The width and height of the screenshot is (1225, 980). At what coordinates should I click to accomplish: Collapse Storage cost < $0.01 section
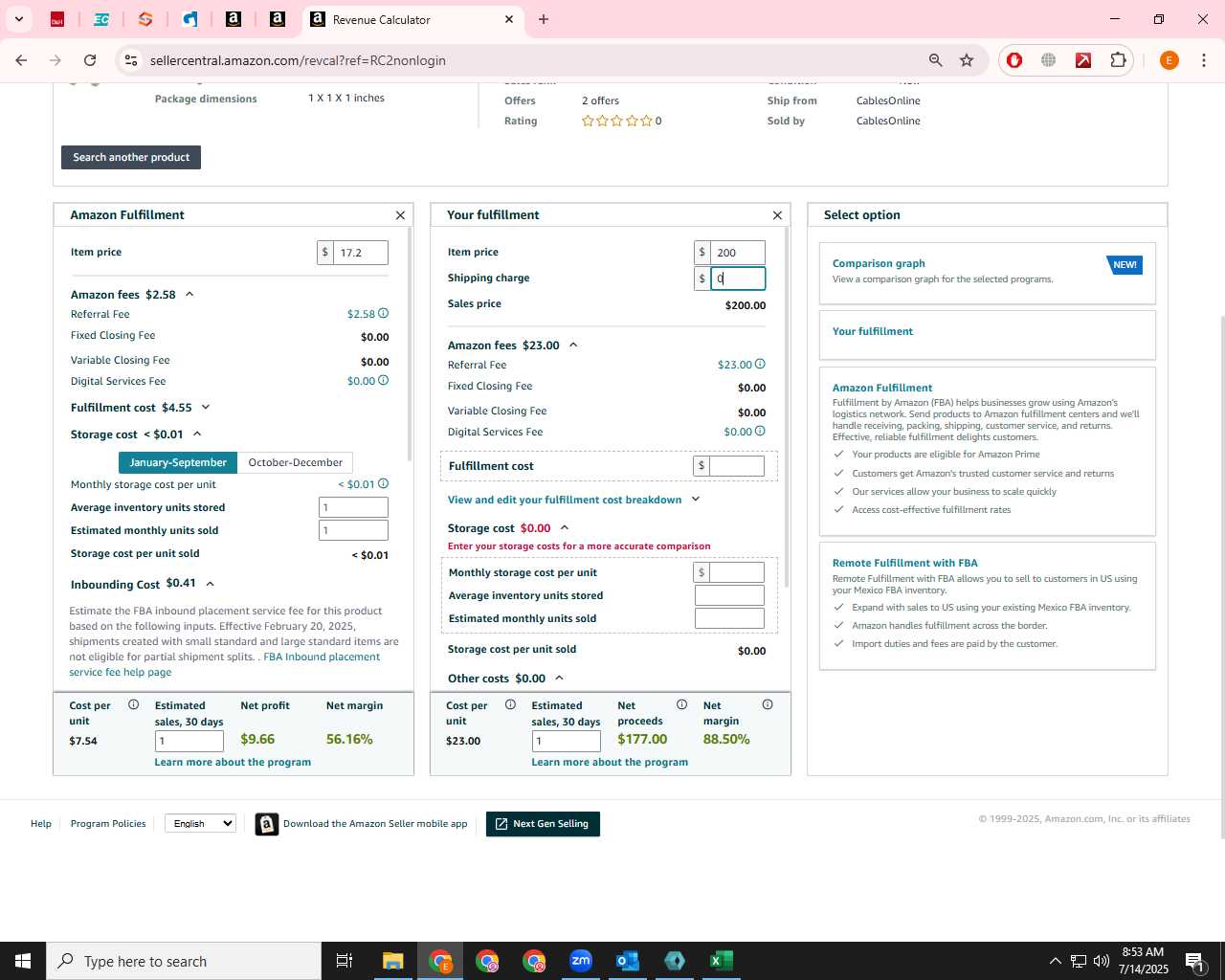[x=197, y=434]
